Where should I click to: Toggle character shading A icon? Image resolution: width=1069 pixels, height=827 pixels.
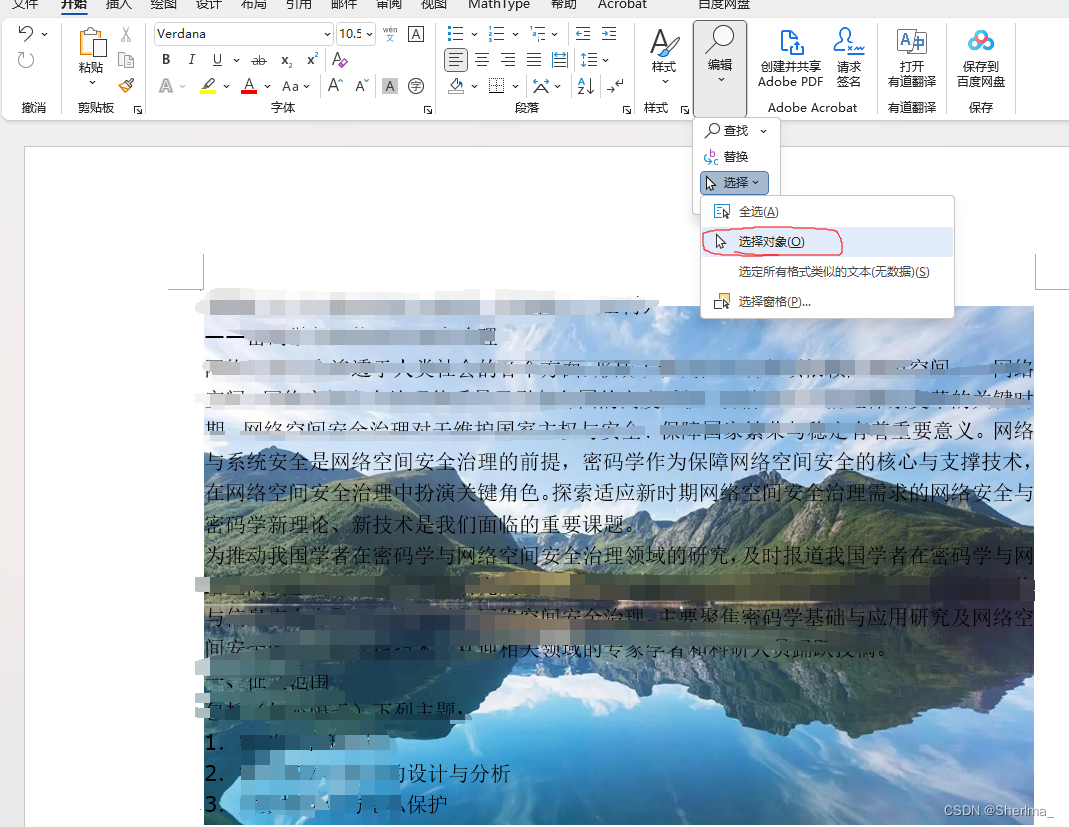point(389,86)
